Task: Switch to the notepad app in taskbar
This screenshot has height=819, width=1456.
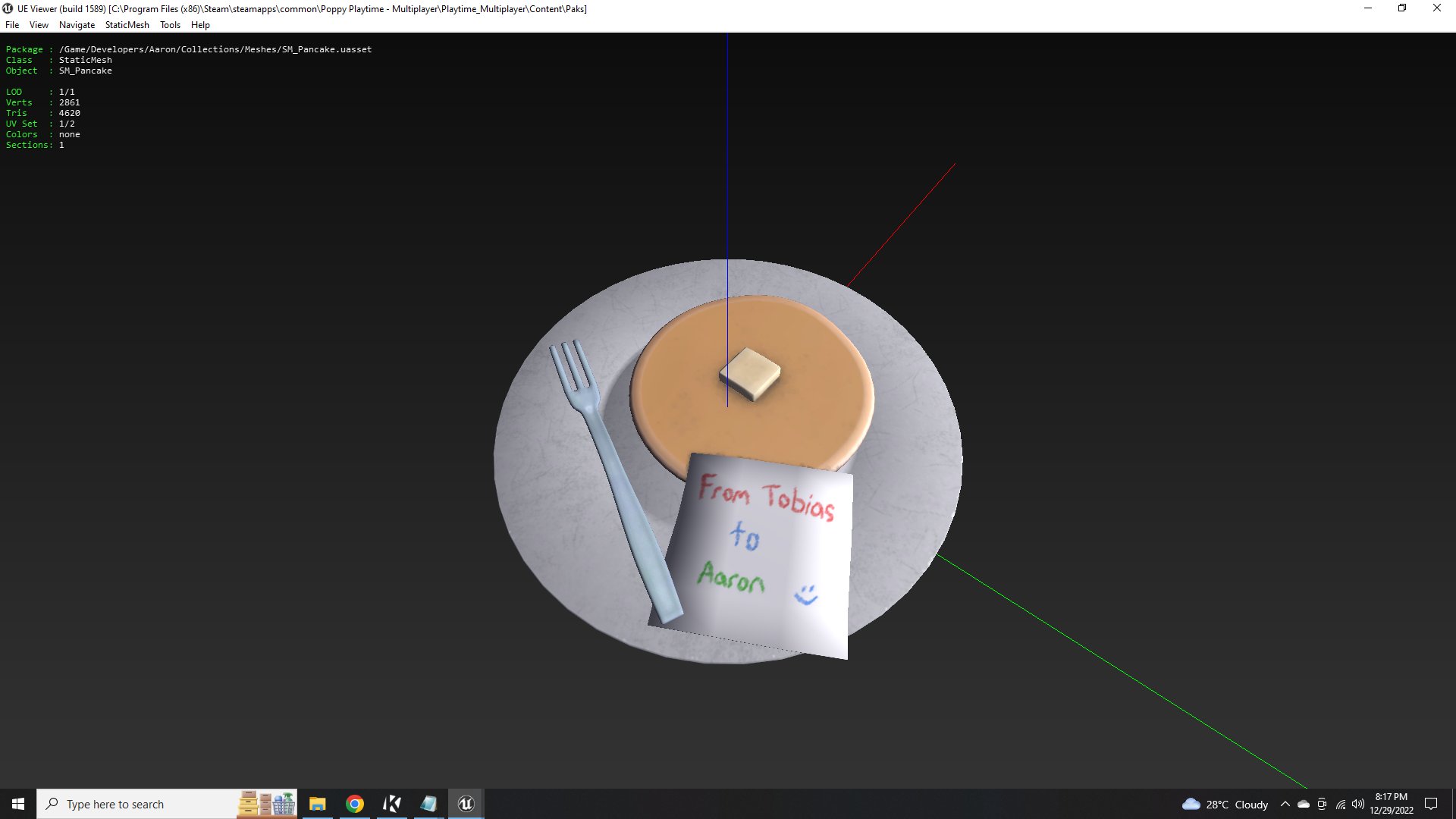Action: pos(429,804)
